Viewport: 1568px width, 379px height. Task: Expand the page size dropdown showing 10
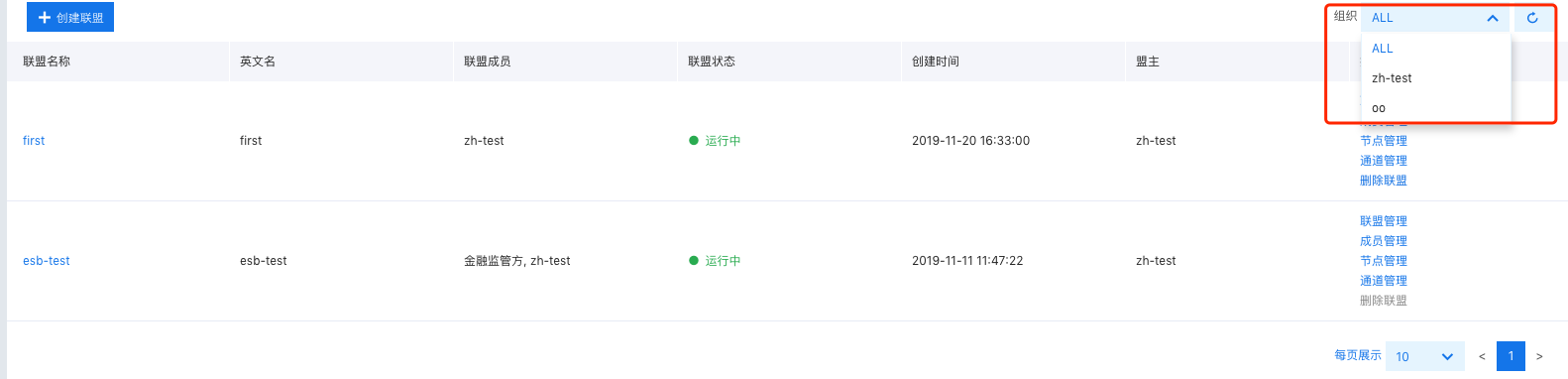tap(1425, 356)
